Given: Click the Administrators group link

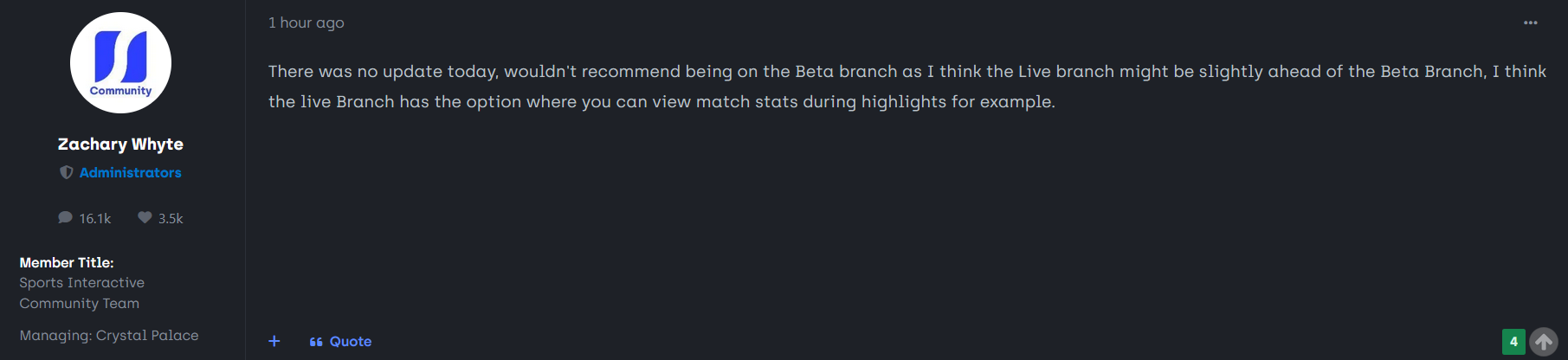Looking at the screenshot, I should coord(130,173).
